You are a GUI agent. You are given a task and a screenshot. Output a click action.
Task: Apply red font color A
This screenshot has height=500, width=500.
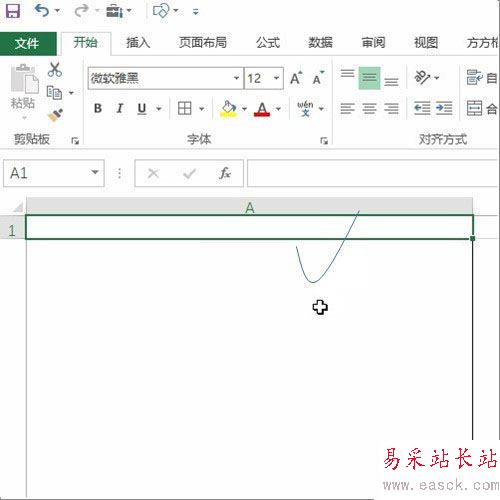coord(262,109)
